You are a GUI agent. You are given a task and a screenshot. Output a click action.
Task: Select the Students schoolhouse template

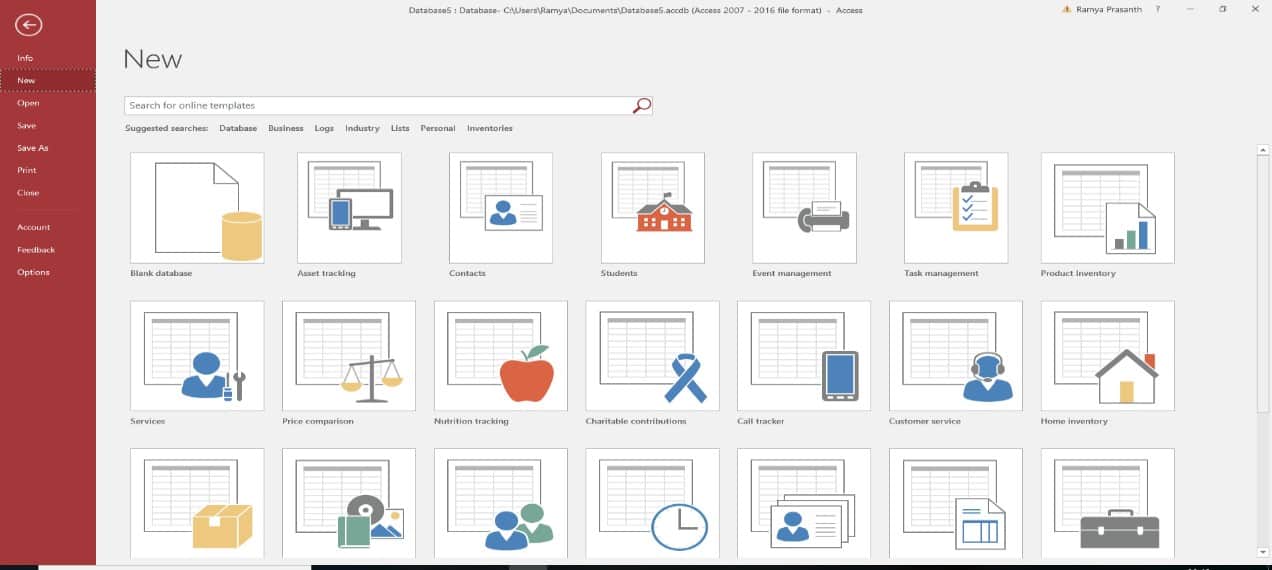point(653,208)
